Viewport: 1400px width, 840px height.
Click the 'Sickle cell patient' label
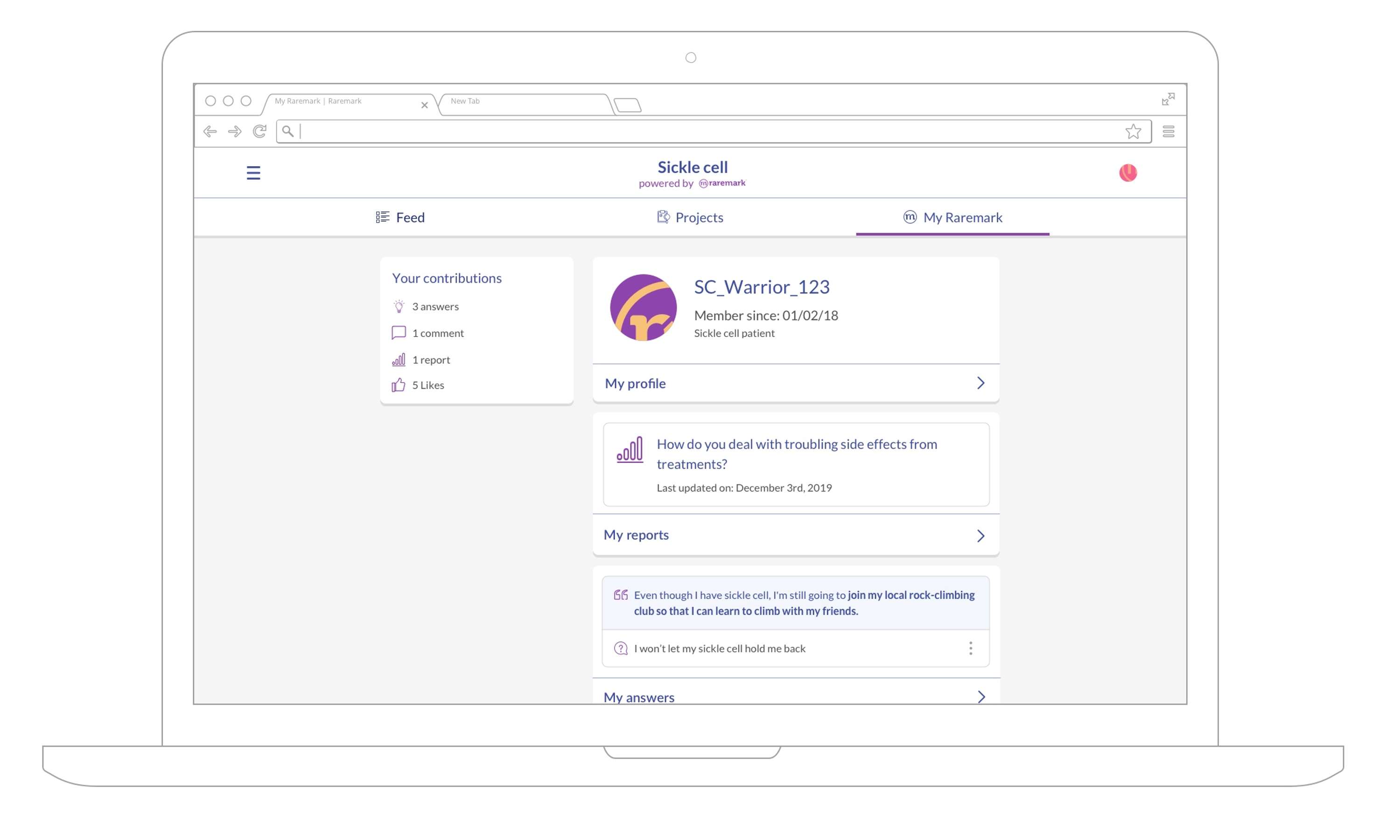(734, 333)
